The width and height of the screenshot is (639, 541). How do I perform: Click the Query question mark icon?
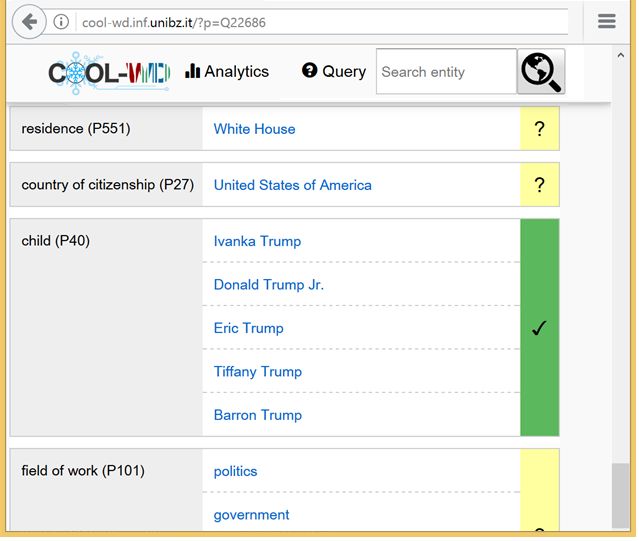click(309, 70)
